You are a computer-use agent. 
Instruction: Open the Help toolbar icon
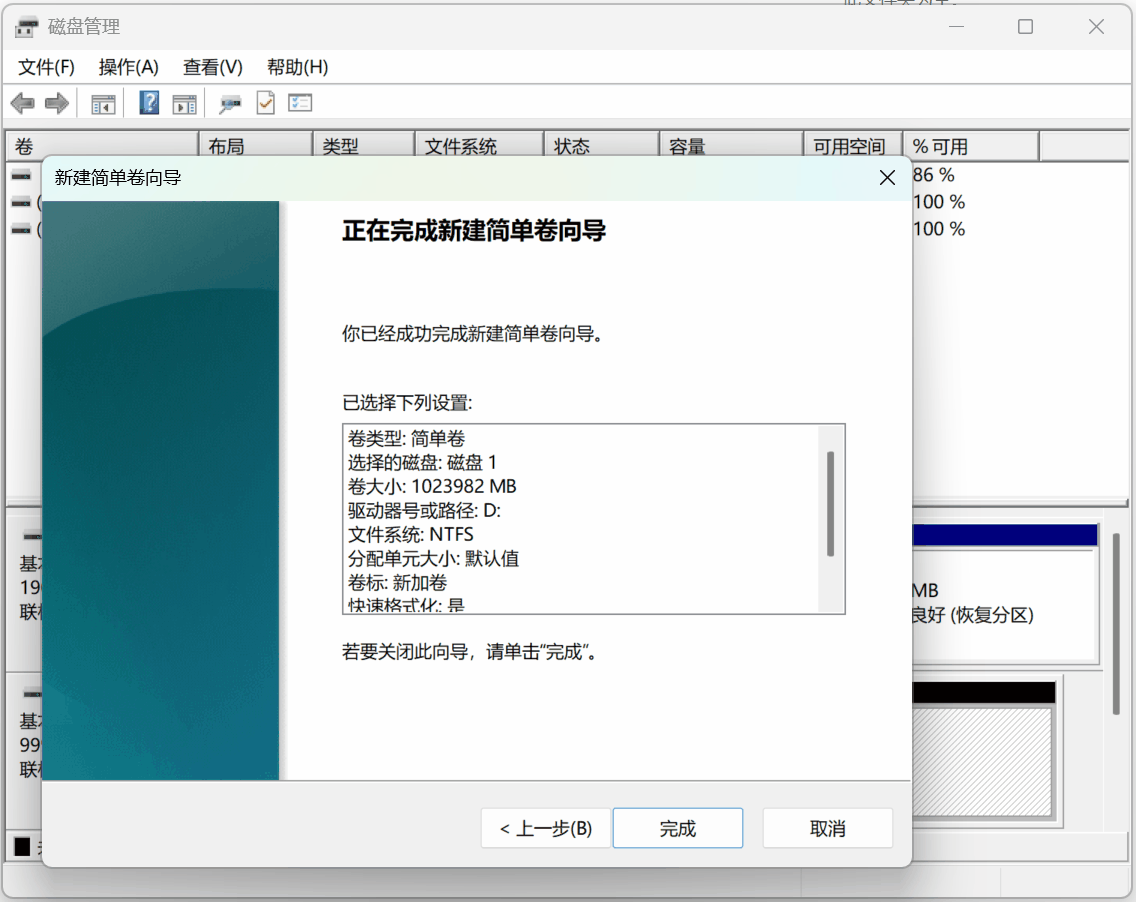(x=149, y=103)
